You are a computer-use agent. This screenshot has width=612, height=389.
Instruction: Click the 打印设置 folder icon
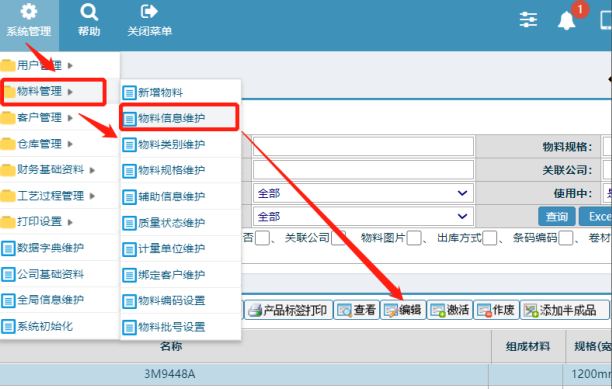click(8, 222)
